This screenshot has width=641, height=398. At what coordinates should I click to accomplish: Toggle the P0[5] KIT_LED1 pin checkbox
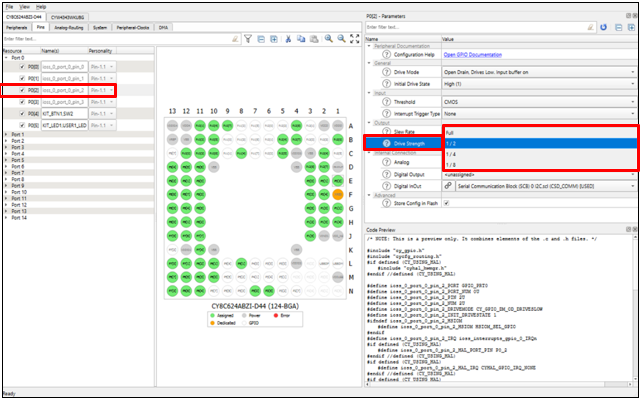click(x=22, y=125)
